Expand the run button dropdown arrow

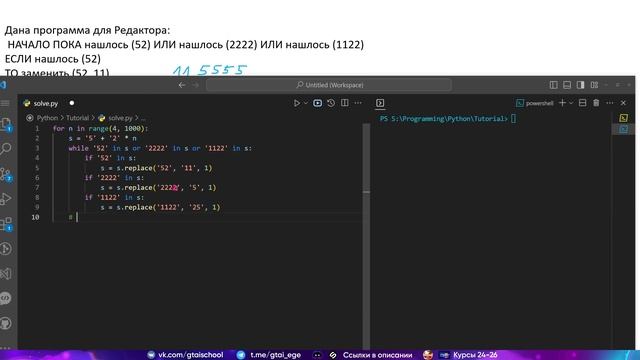coord(306,103)
